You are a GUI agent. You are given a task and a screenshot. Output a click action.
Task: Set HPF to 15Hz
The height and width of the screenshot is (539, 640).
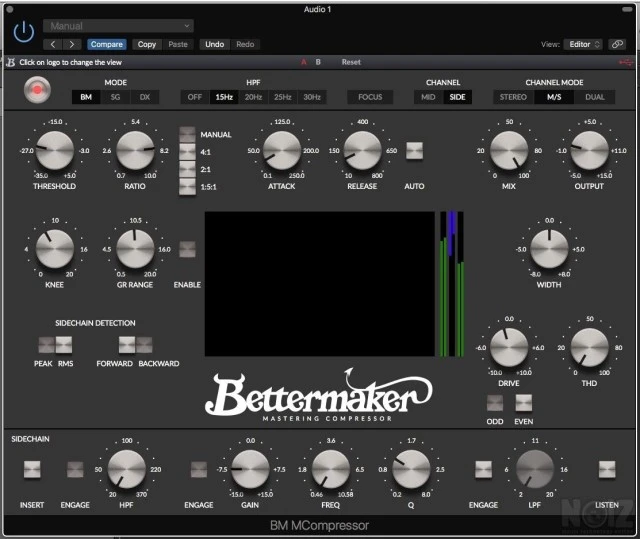coord(224,97)
